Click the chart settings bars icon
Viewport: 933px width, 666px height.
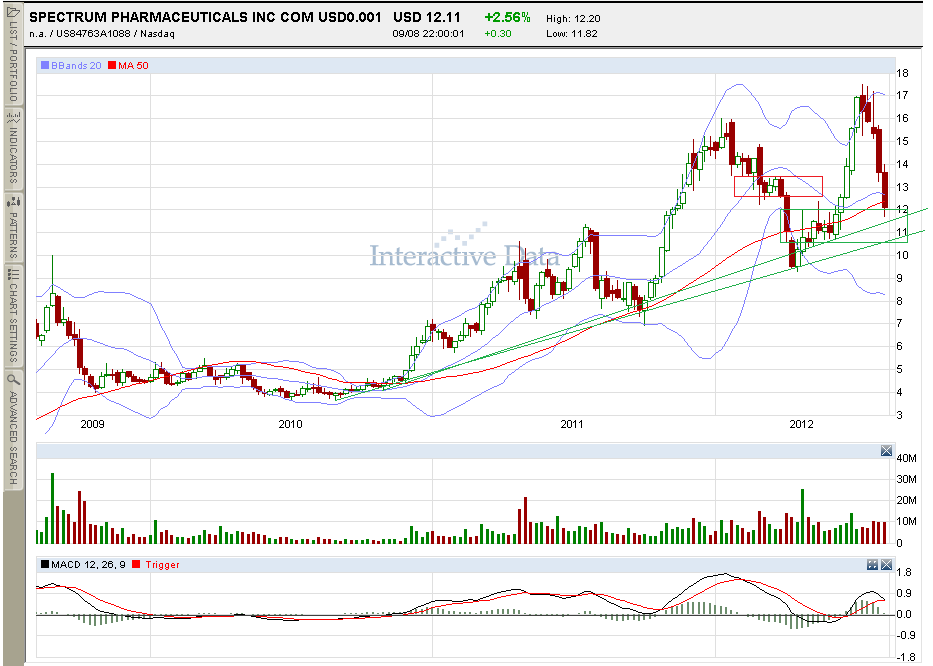coord(13,274)
